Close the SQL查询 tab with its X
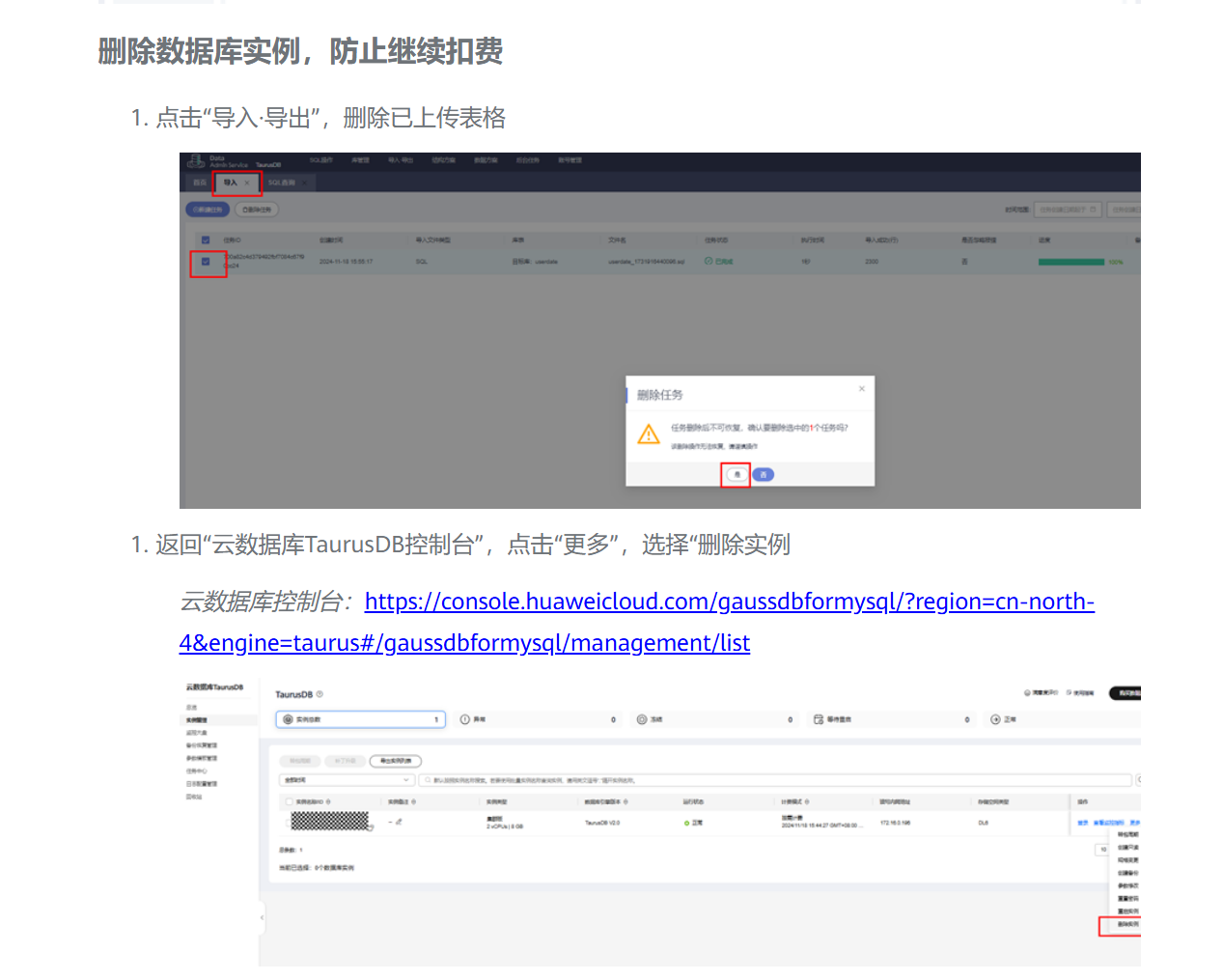This screenshot has height=980, width=1223. (304, 182)
